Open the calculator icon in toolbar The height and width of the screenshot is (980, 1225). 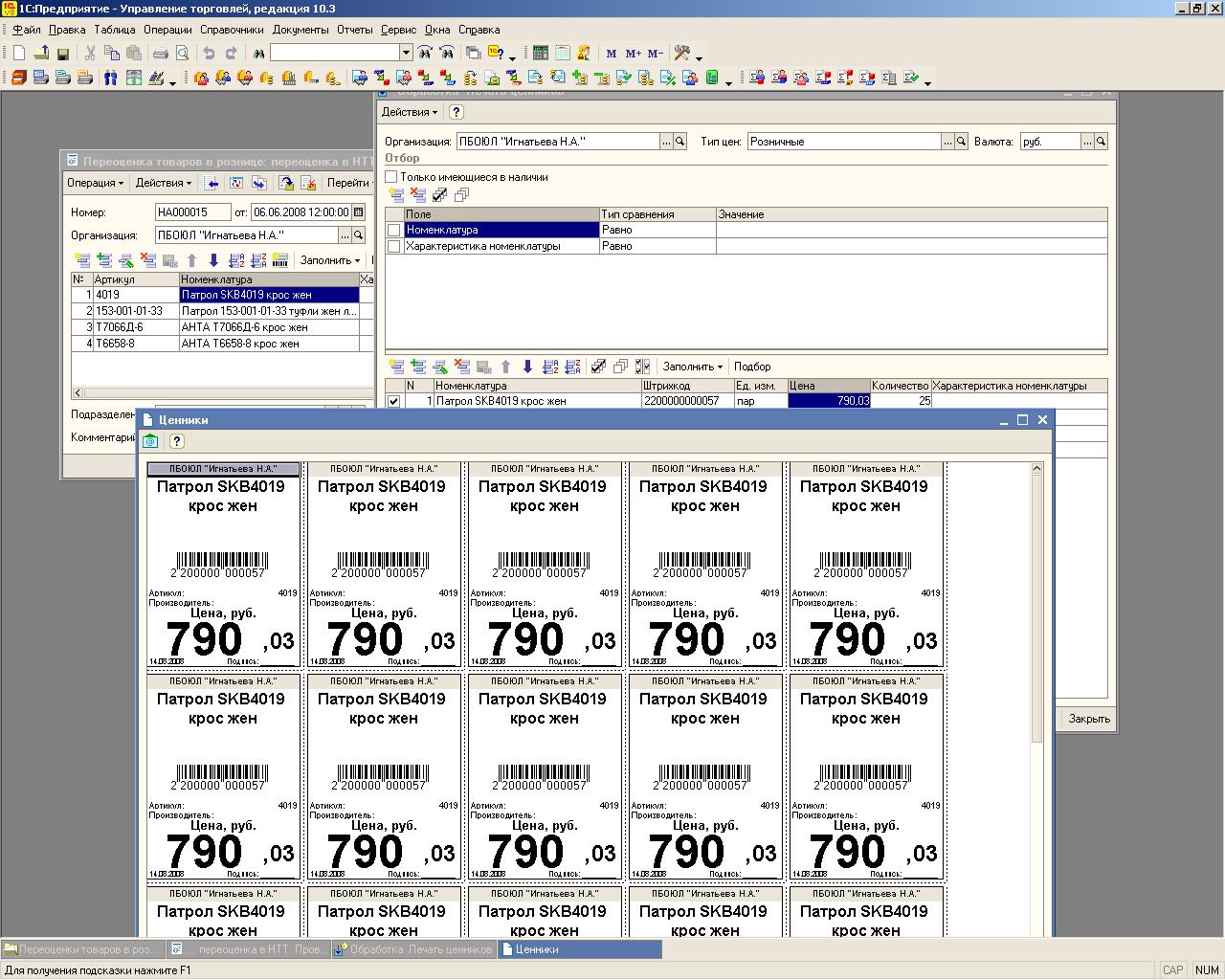click(541, 54)
